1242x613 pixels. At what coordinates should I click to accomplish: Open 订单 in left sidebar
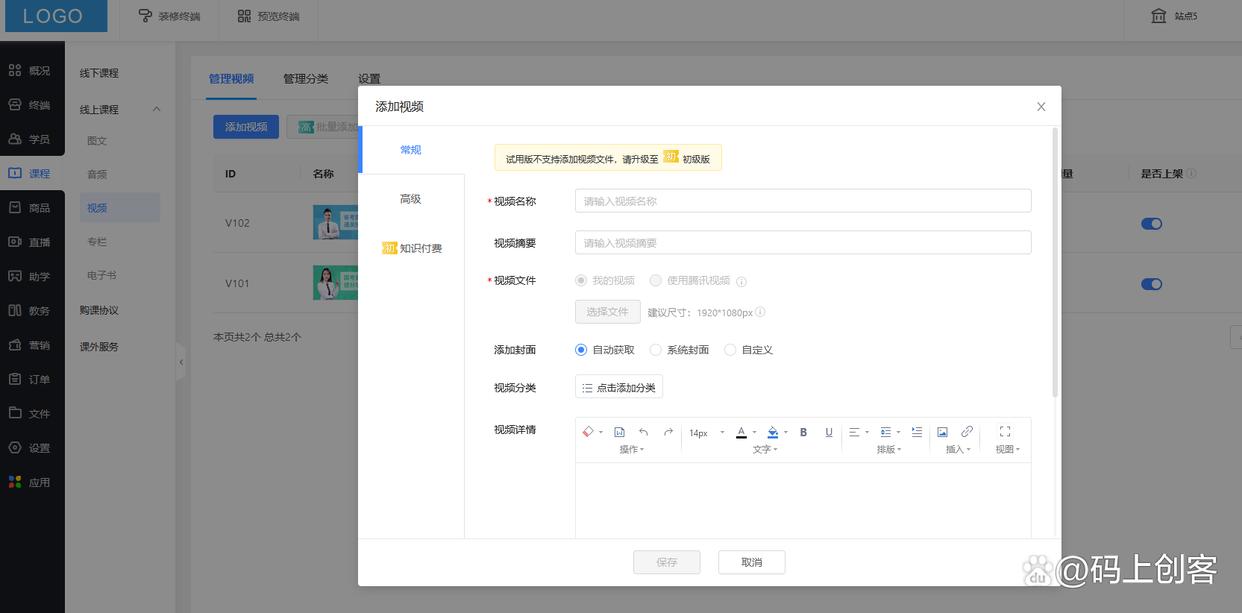click(x=31, y=379)
